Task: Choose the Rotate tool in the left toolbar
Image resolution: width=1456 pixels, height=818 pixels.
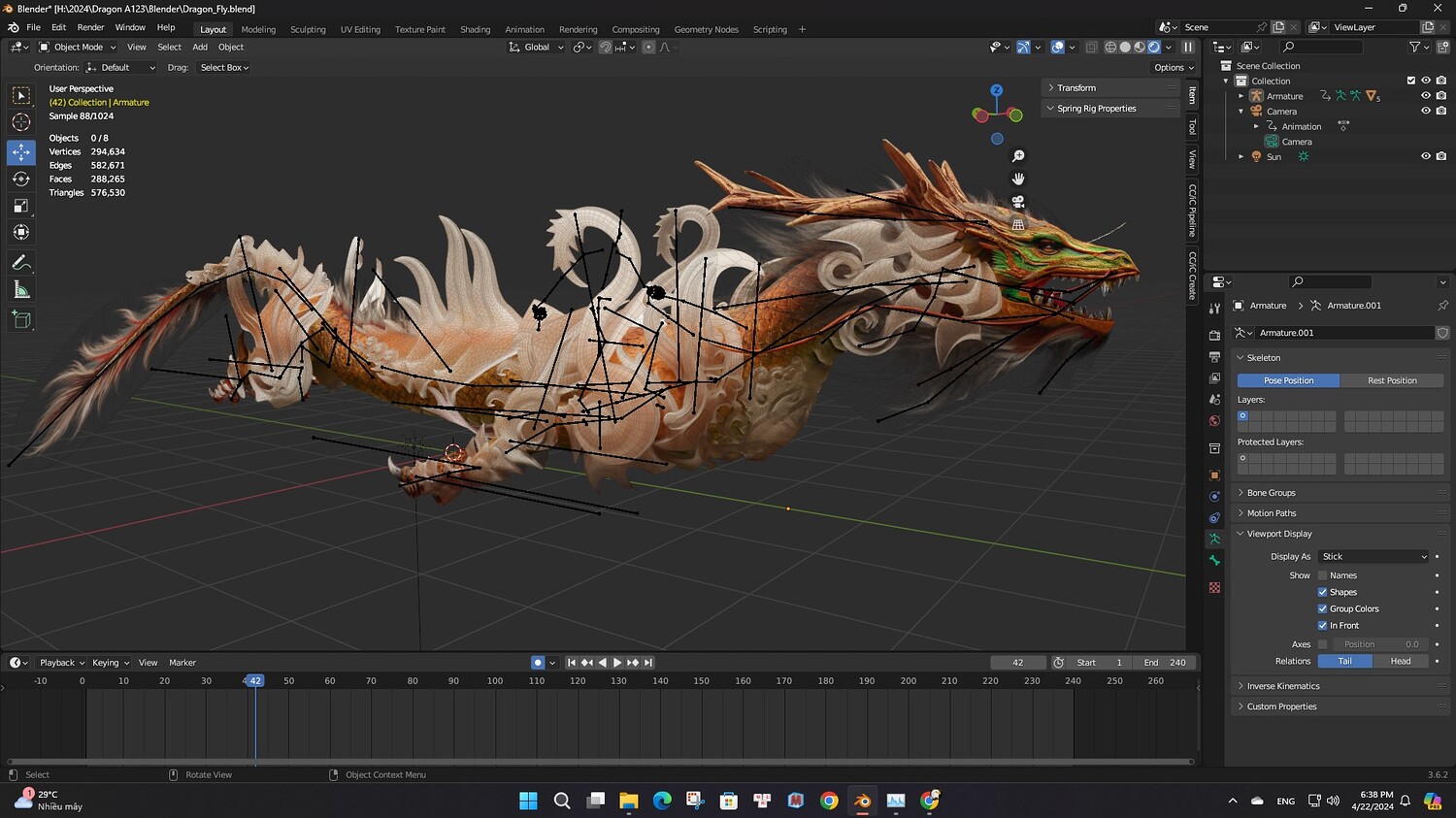Action: click(x=21, y=179)
